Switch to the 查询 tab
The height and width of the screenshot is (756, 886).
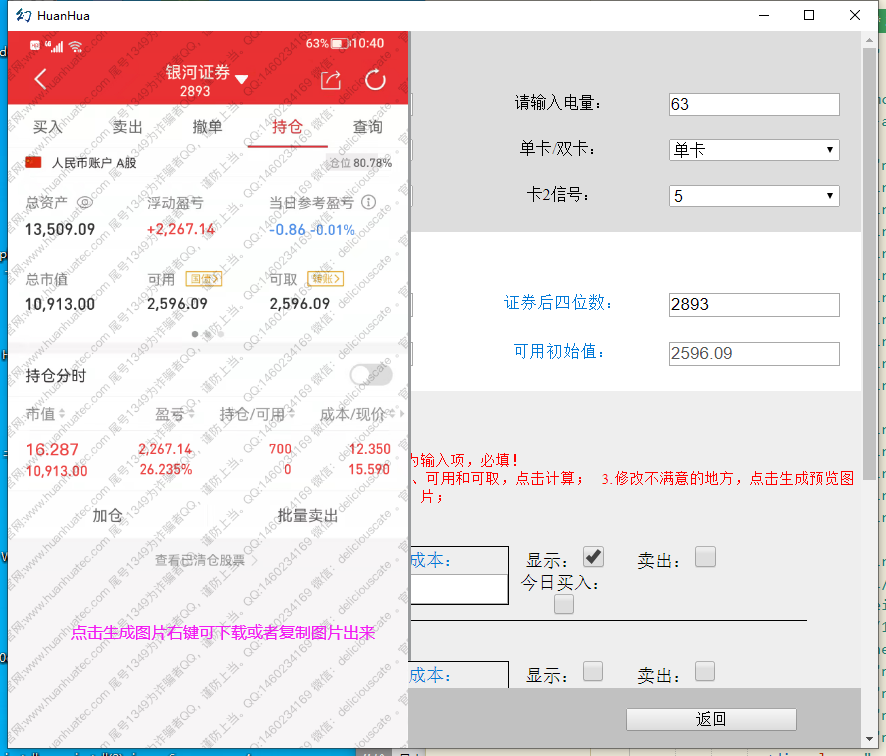click(x=367, y=127)
